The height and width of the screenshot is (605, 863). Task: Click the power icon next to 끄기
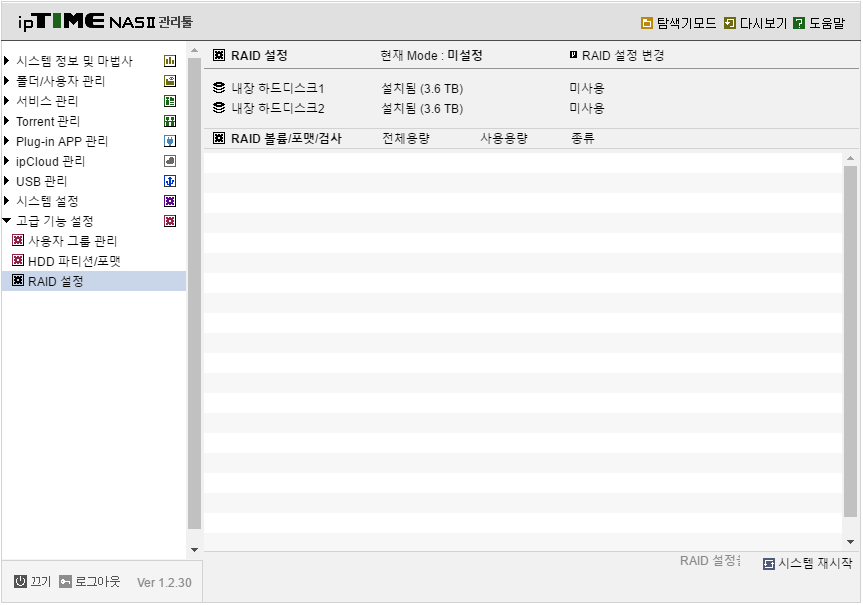coord(20,581)
